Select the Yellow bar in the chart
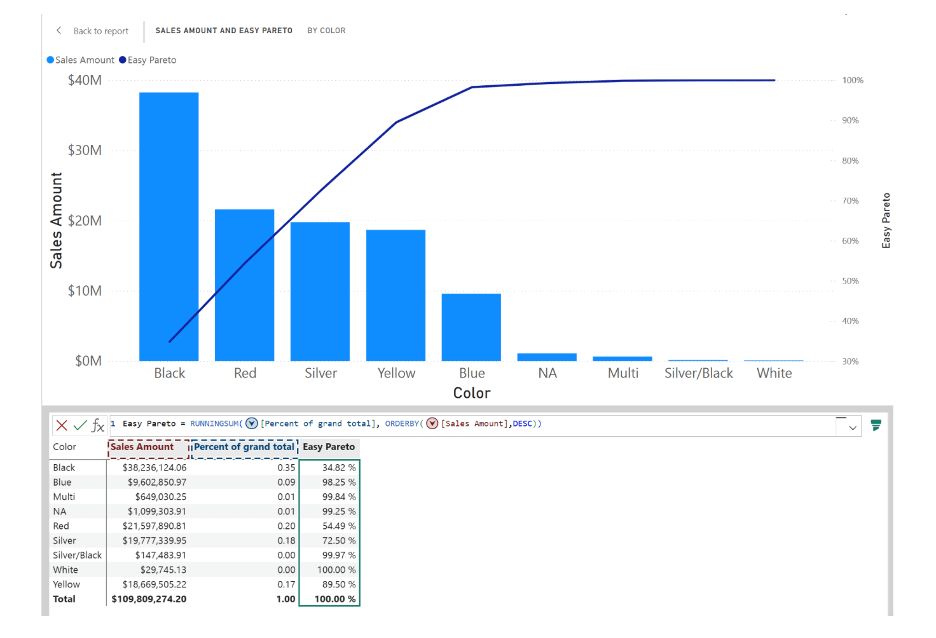This screenshot has width=936, height=638. tap(396, 295)
